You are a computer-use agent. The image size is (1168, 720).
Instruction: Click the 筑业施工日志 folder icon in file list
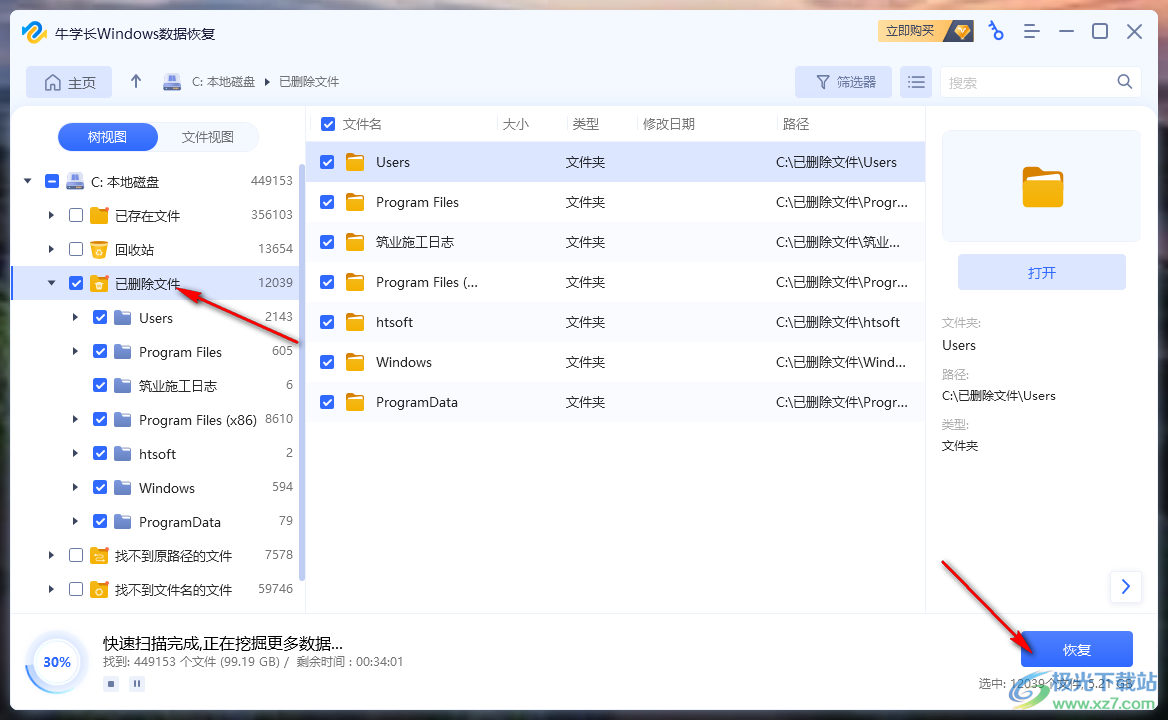pyautogui.click(x=355, y=242)
